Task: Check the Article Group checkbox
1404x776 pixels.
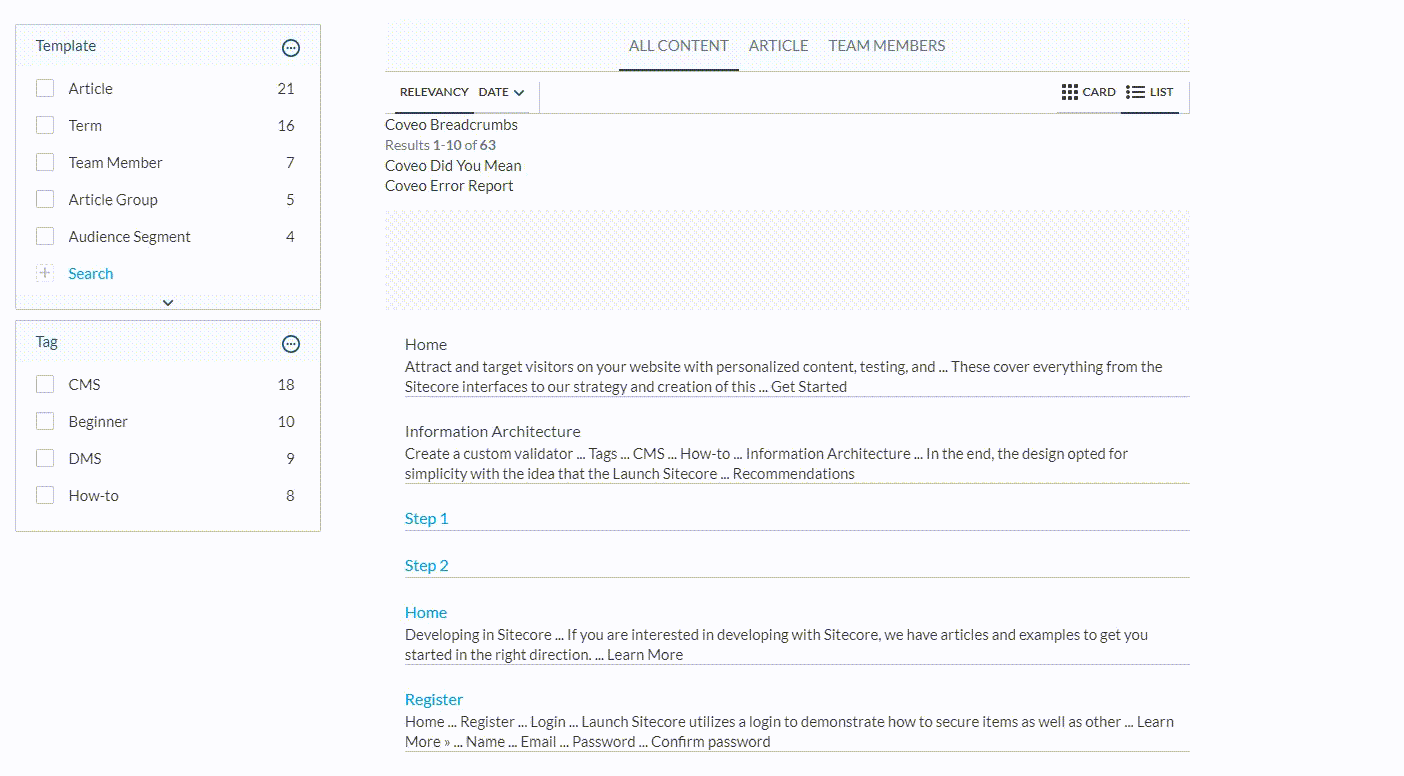Action: pos(45,200)
